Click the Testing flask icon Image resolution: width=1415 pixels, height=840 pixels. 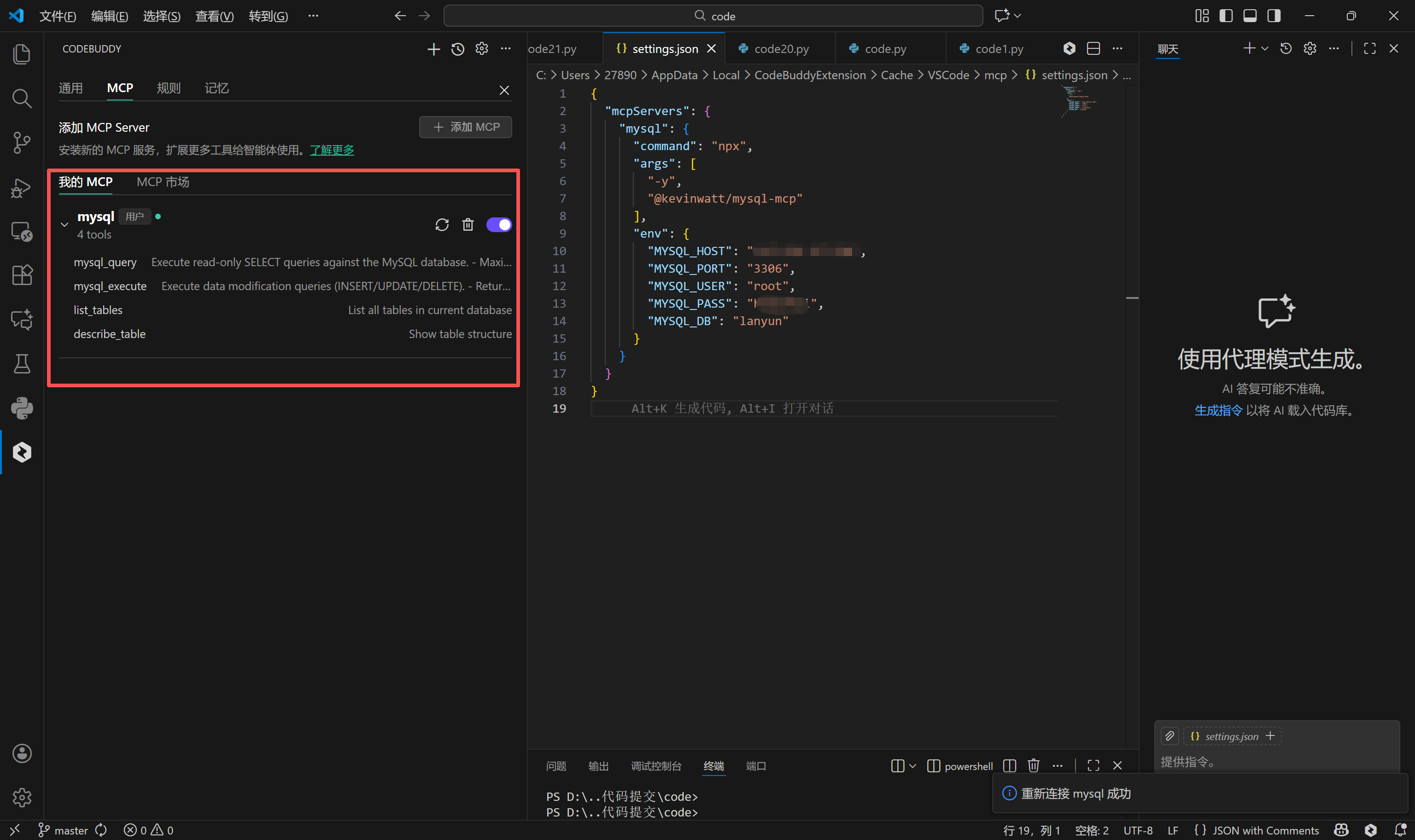coord(22,364)
